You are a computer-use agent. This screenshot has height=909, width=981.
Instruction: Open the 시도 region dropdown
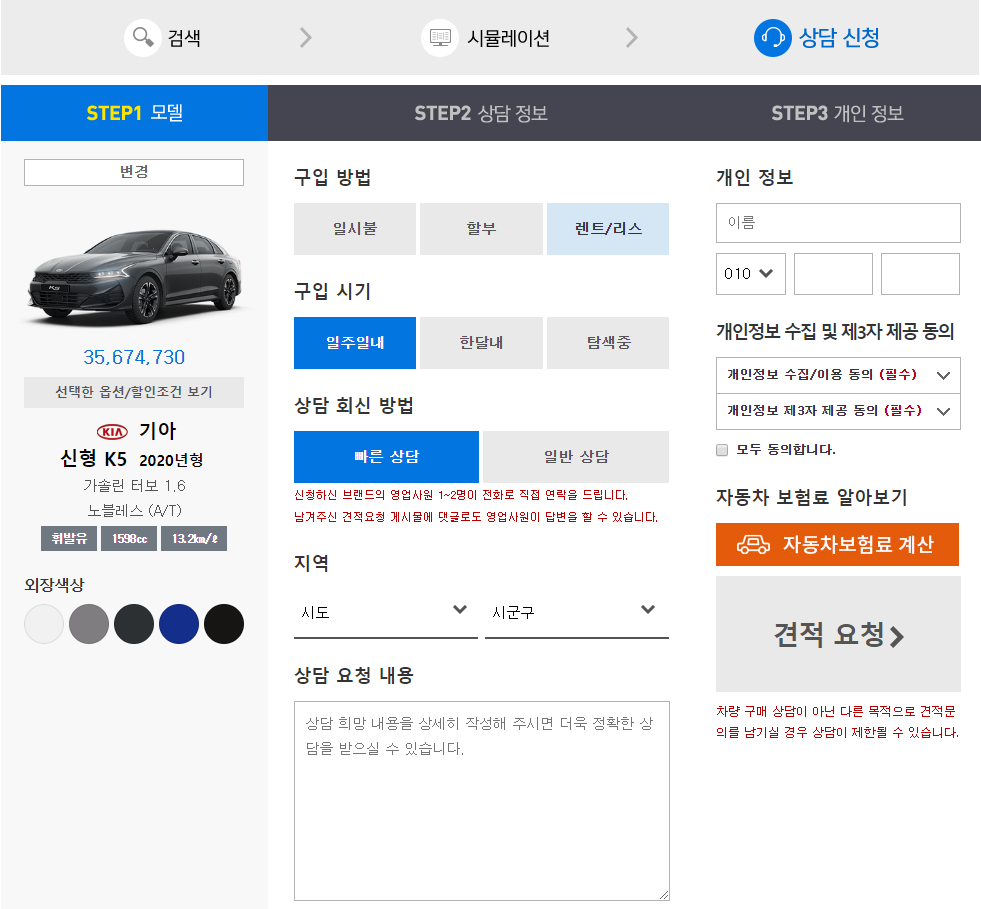[x=386, y=612]
